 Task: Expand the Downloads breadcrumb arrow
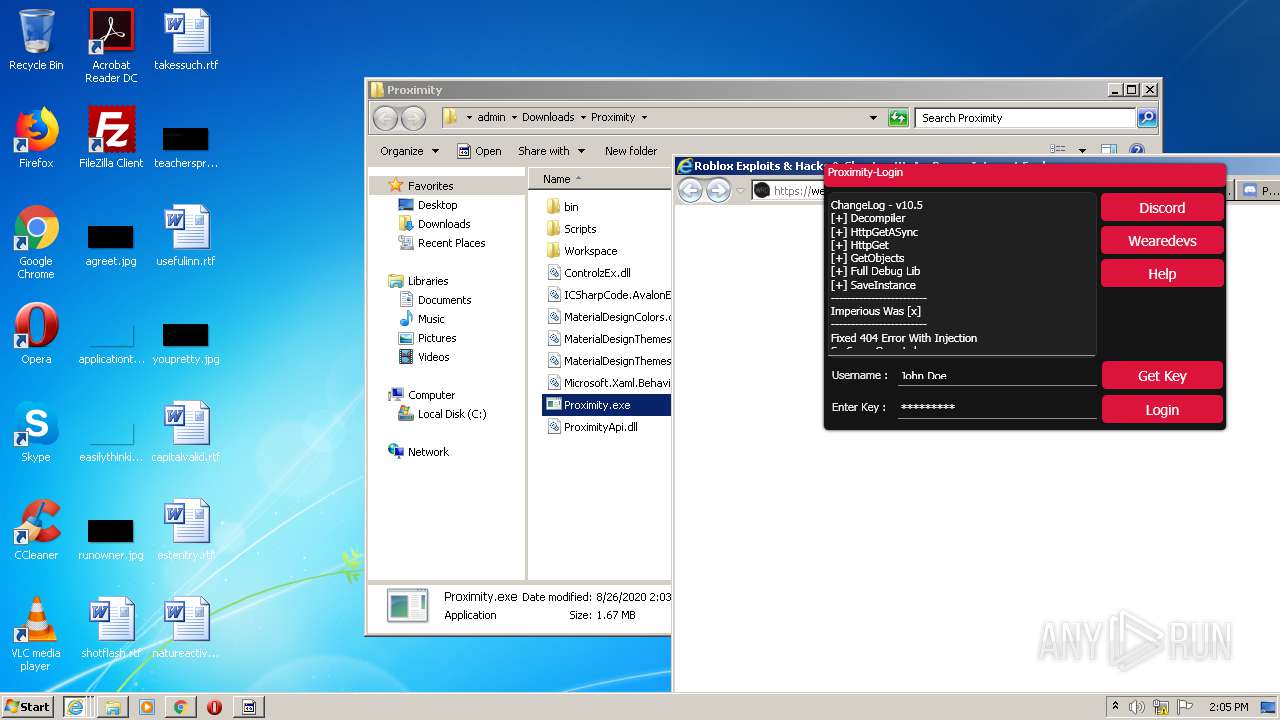coord(582,117)
